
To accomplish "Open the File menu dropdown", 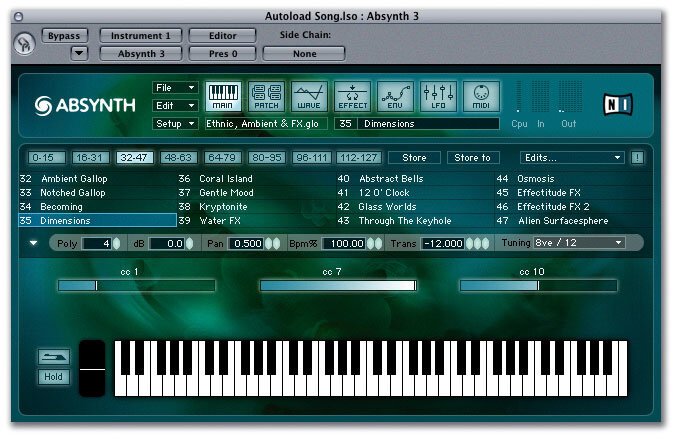I will coord(175,88).
